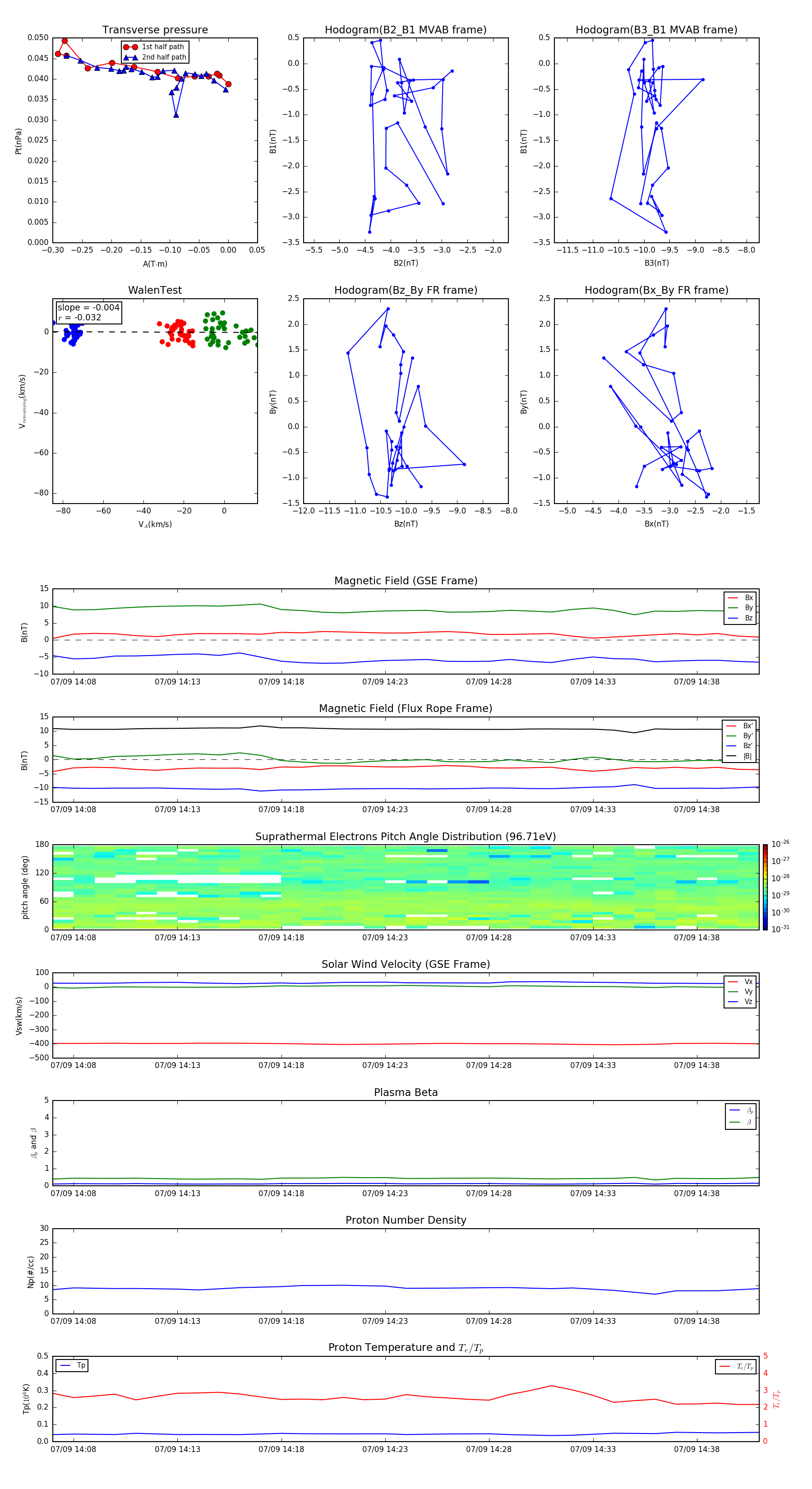Click the 'Vsw(km/s)' axis label
Screen dimensions: 812x1489
point(18,1016)
